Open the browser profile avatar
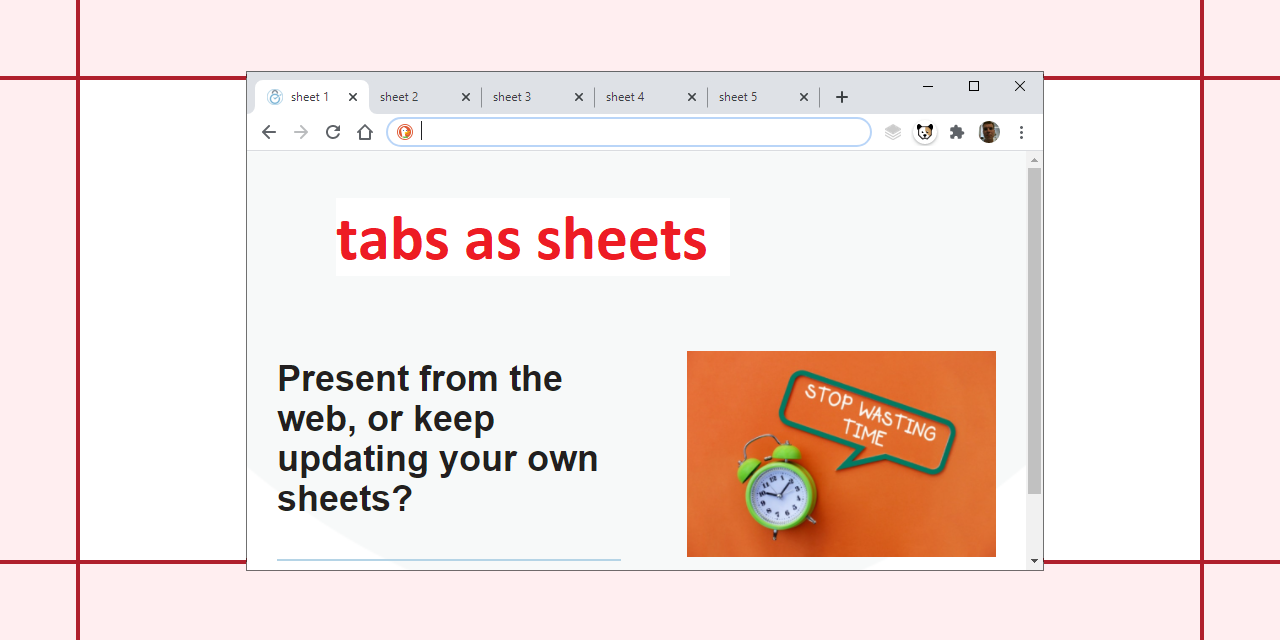Image resolution: width=1280 pixels, height=640 pixels. 988,131
